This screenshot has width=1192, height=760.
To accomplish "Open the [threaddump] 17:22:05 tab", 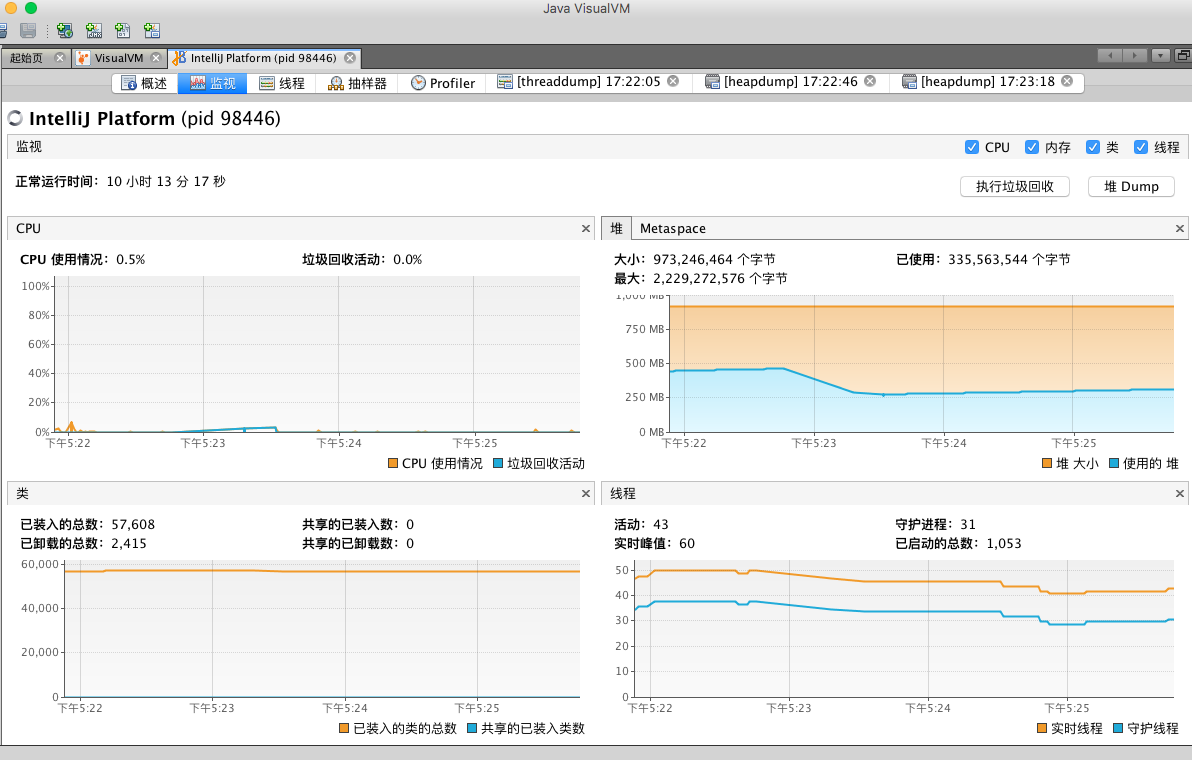I will pos(588,81).
